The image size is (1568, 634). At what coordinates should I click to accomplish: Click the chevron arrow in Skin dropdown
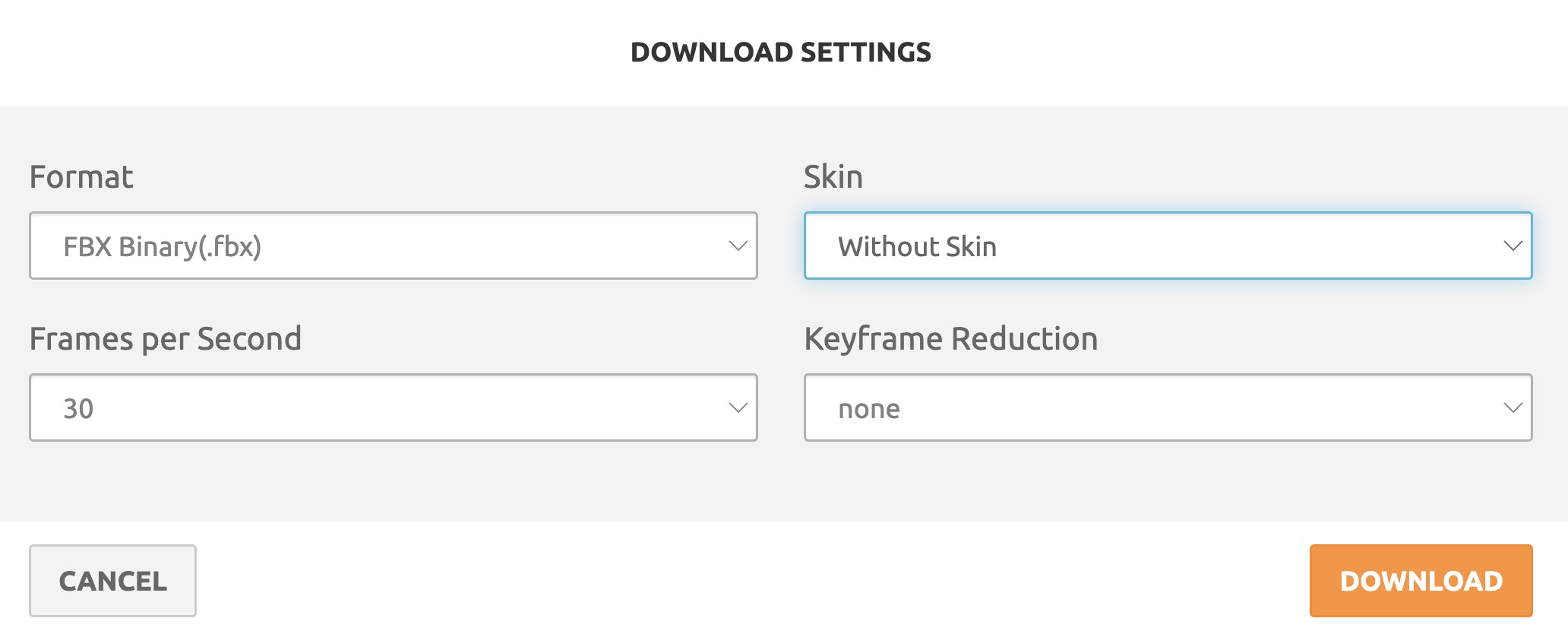(1513, 246)
